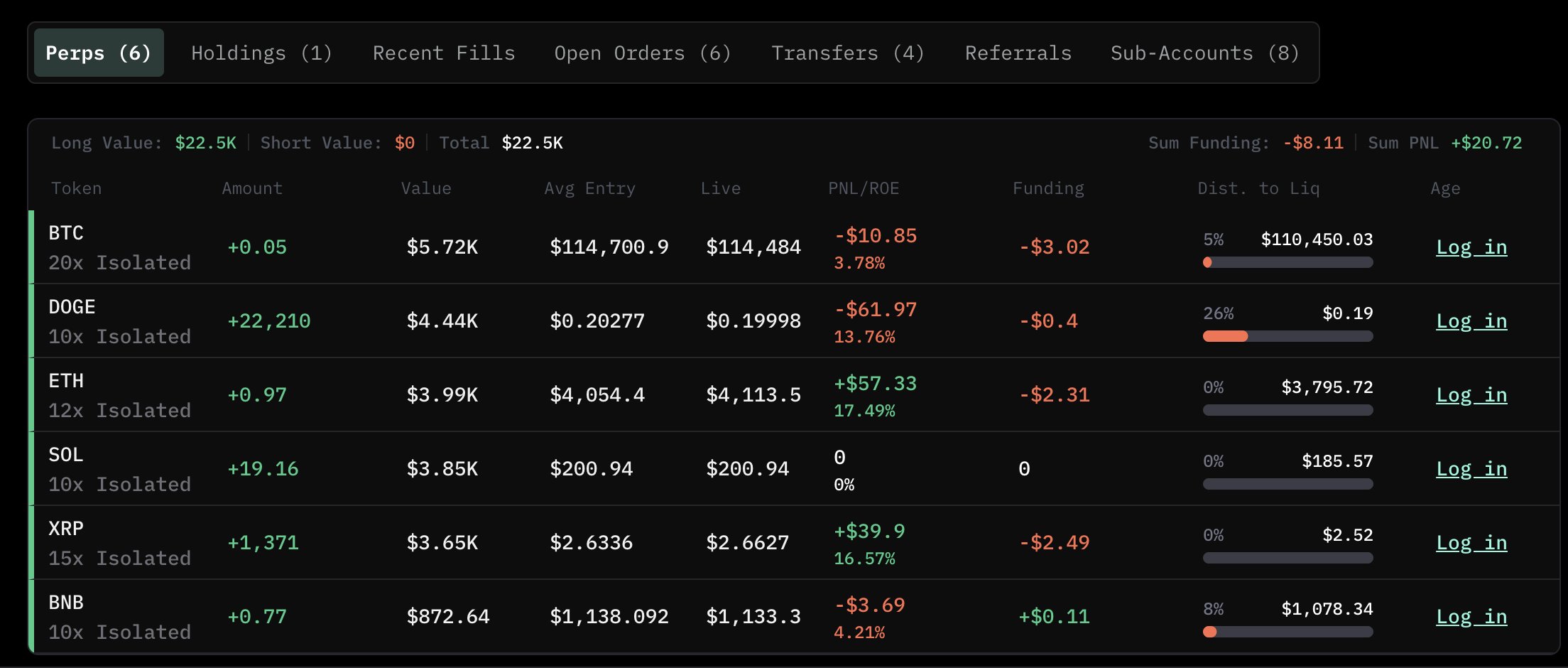Click Log in link in BNB row

[1471, 617]
